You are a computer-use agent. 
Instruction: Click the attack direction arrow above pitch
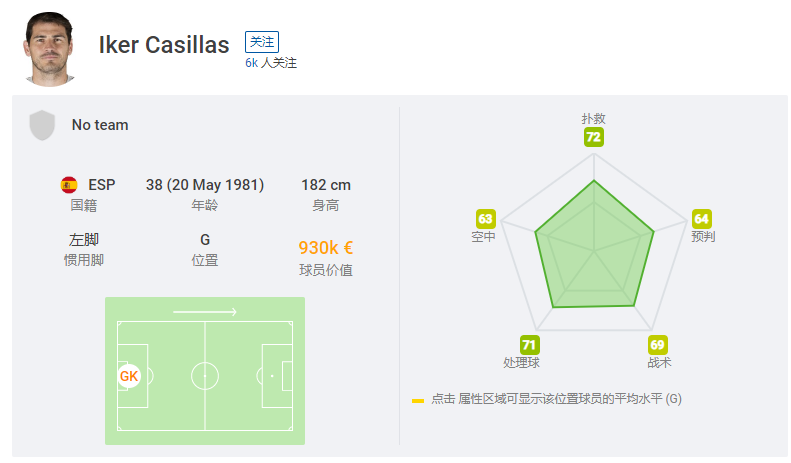click(x=205, y=312)
